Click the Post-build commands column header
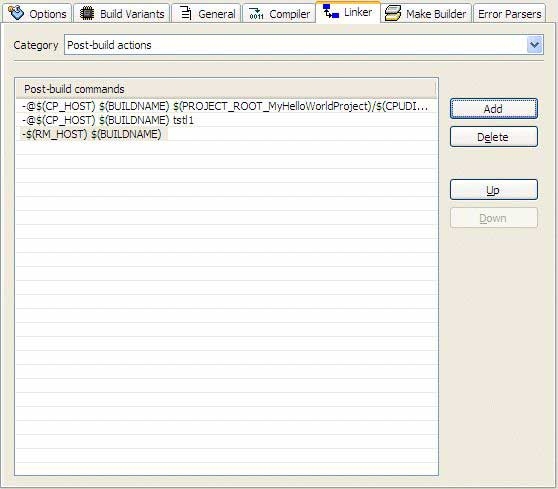 [x=226, y=89]
